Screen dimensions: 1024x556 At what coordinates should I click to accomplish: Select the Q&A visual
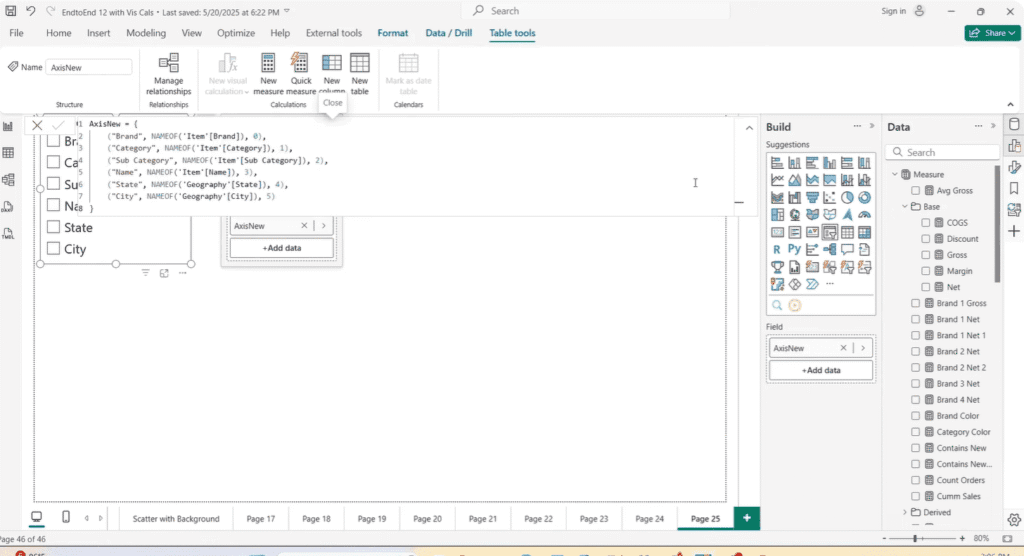pos(847,250)
